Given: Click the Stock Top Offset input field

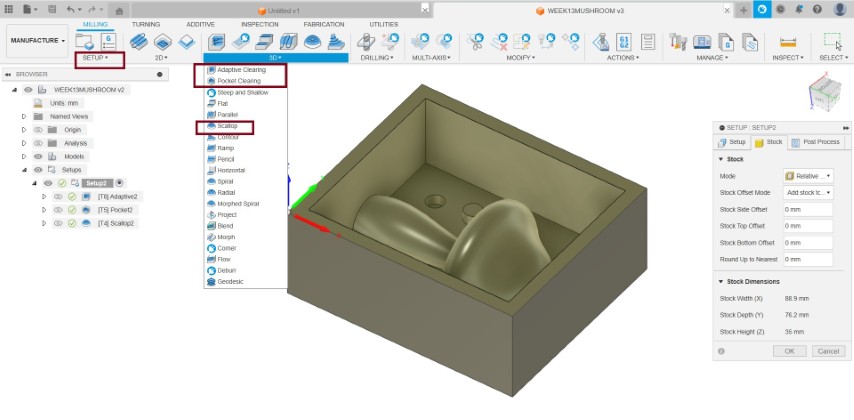Looking at the screenshot, I should 808,226.
